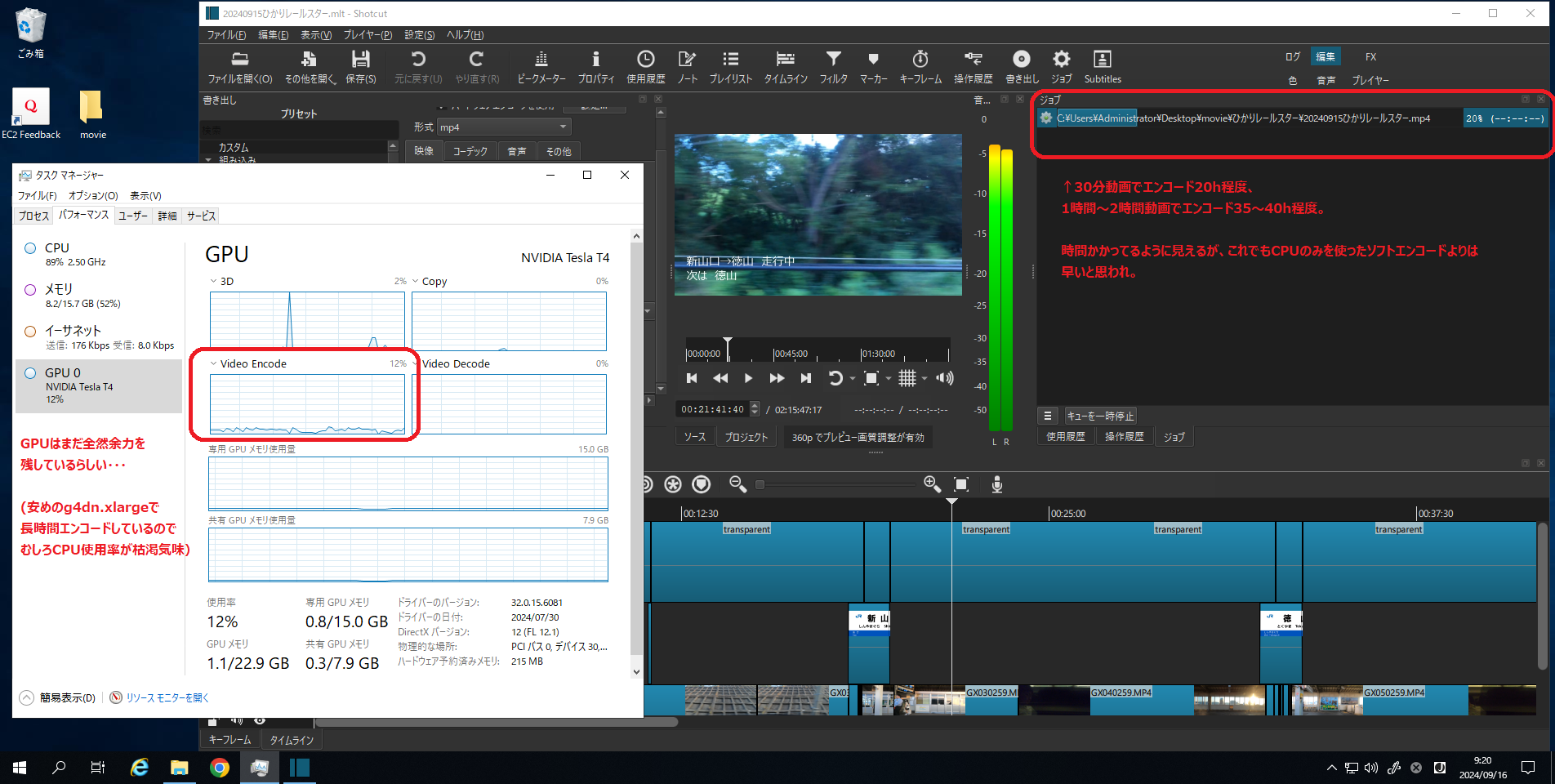This screenshot has height=784, width=1555.
Task: Click the キューを一時停止 button in the Jobs panel
Action: [1100, 416]
